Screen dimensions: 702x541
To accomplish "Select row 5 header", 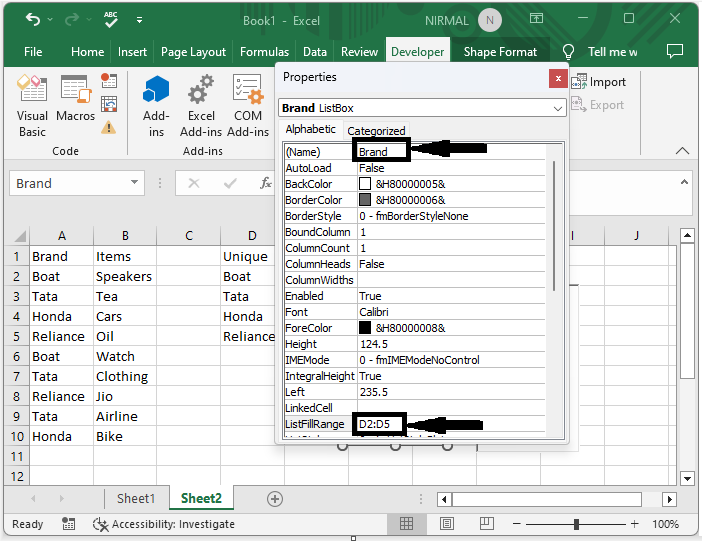I will (x=17, y=336).
